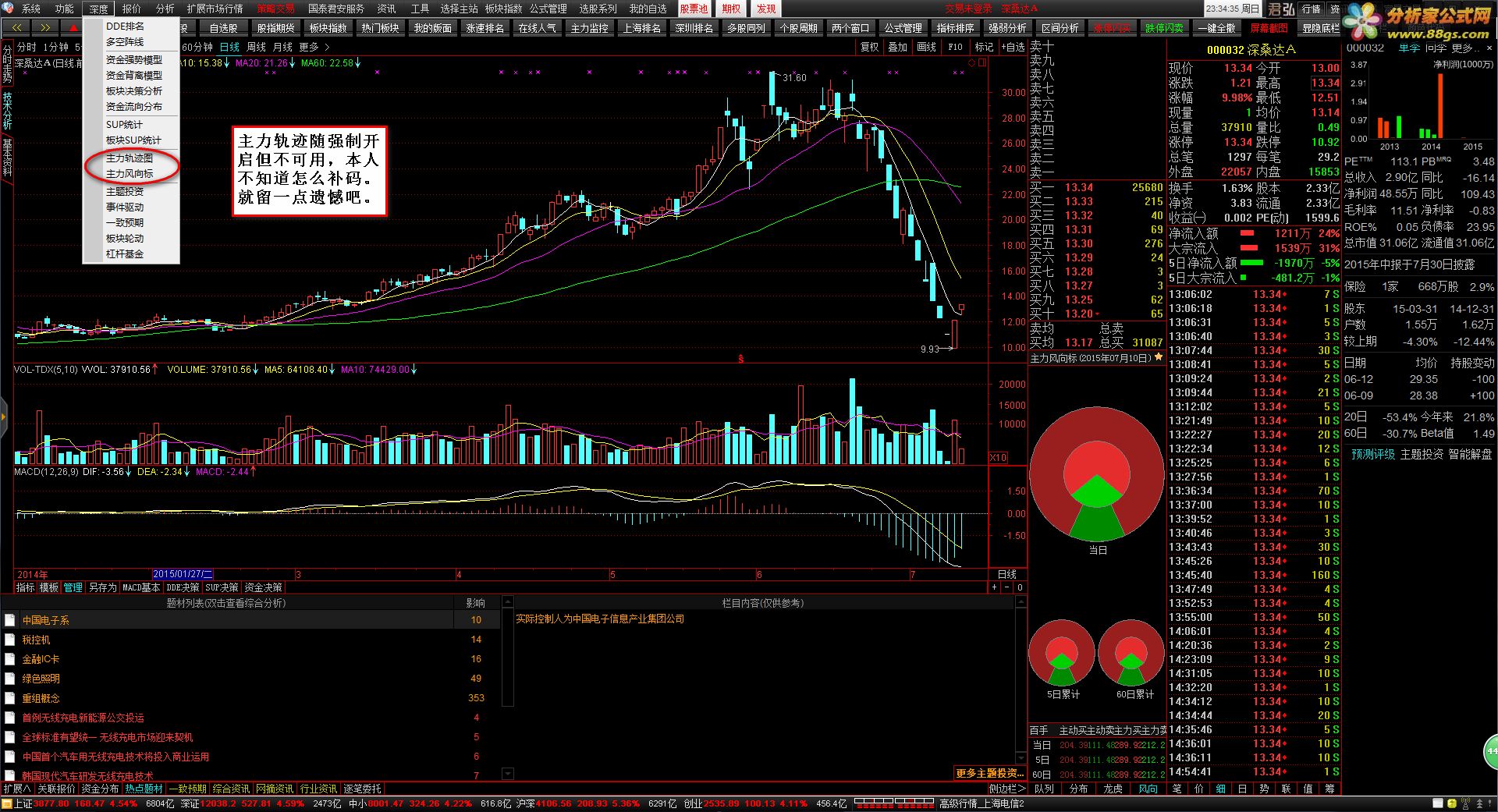
Task: Click the 一键全撤 toolbar button
Action: coord(1216,27)
